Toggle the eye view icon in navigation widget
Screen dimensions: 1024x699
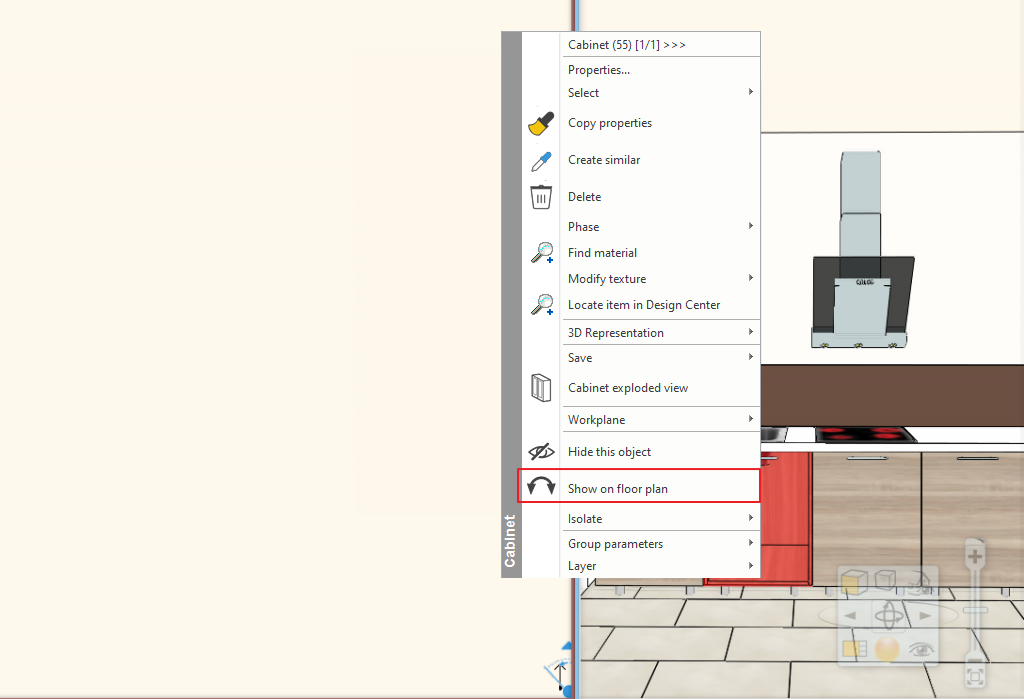pos(921,648)
